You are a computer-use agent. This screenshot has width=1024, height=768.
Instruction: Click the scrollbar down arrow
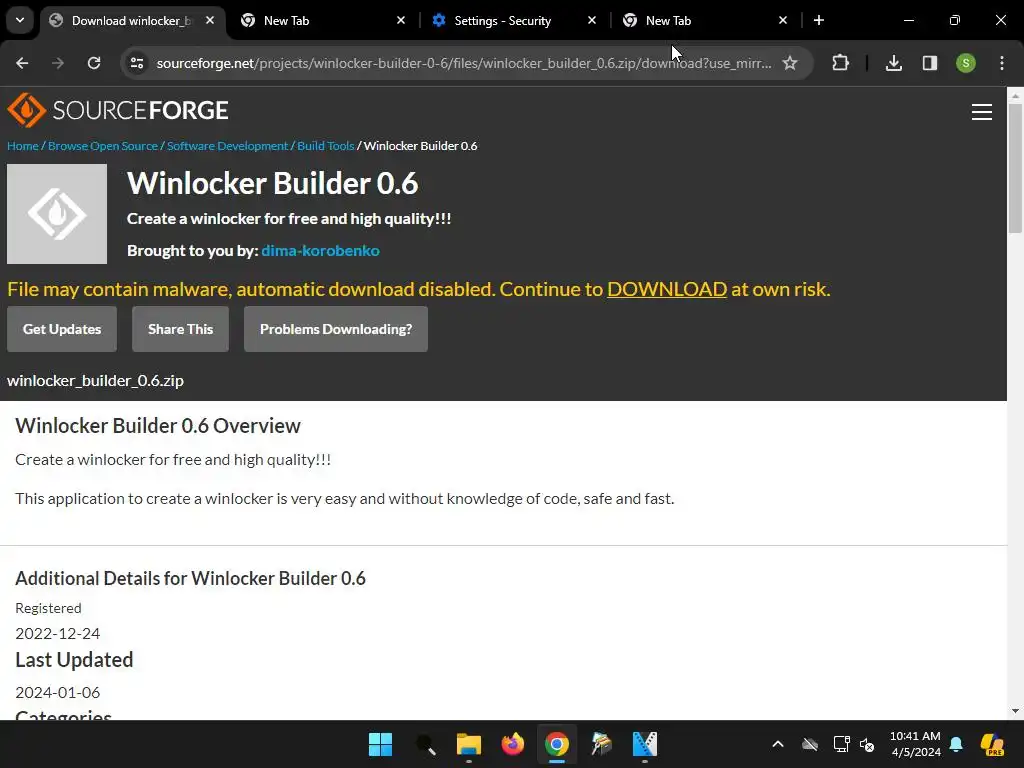[x=1015, y=711]
